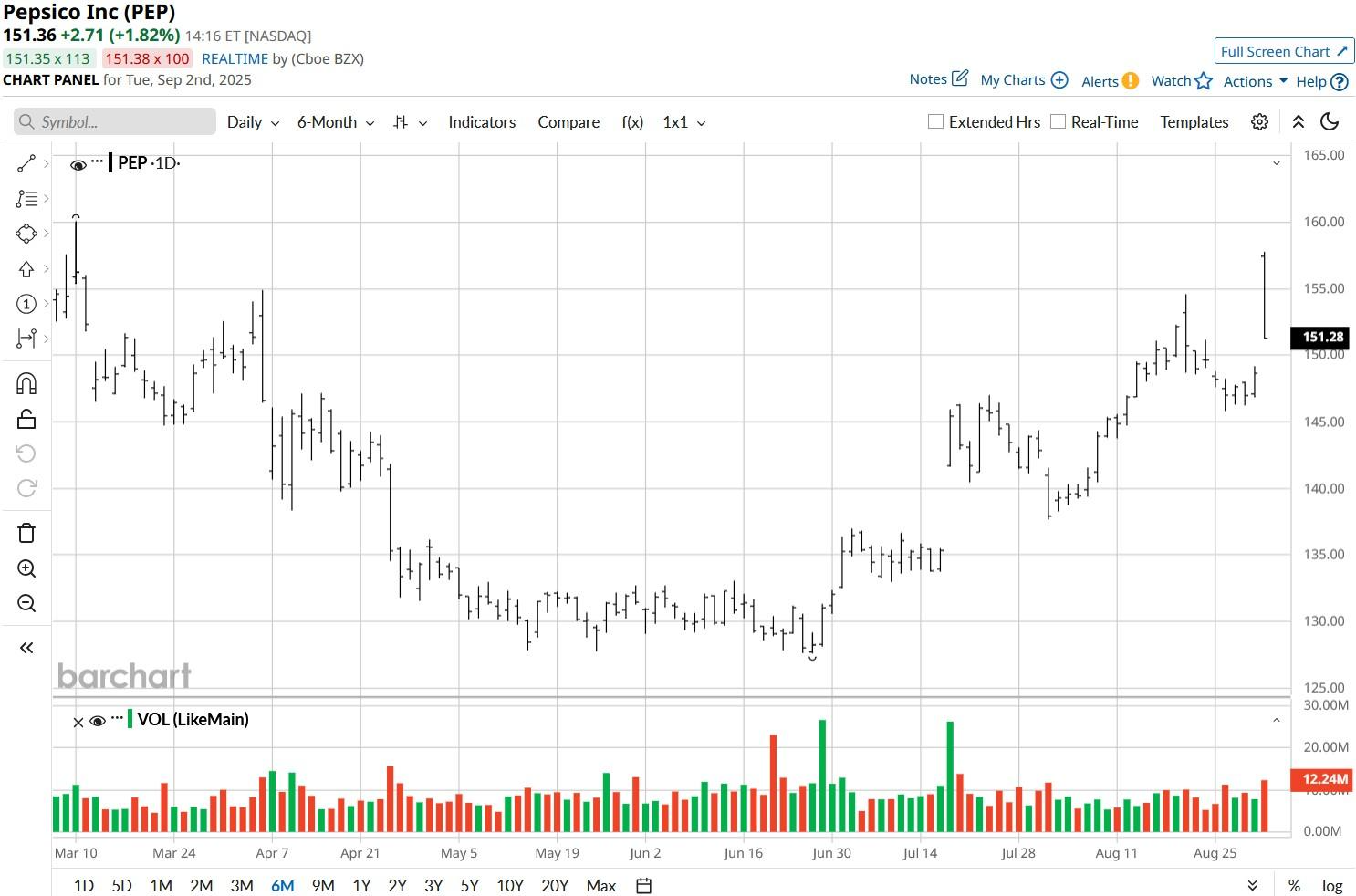Screen dimensions: 1356x896
Task: Expand bottom double chevron down
Action: coord(1252,885)
